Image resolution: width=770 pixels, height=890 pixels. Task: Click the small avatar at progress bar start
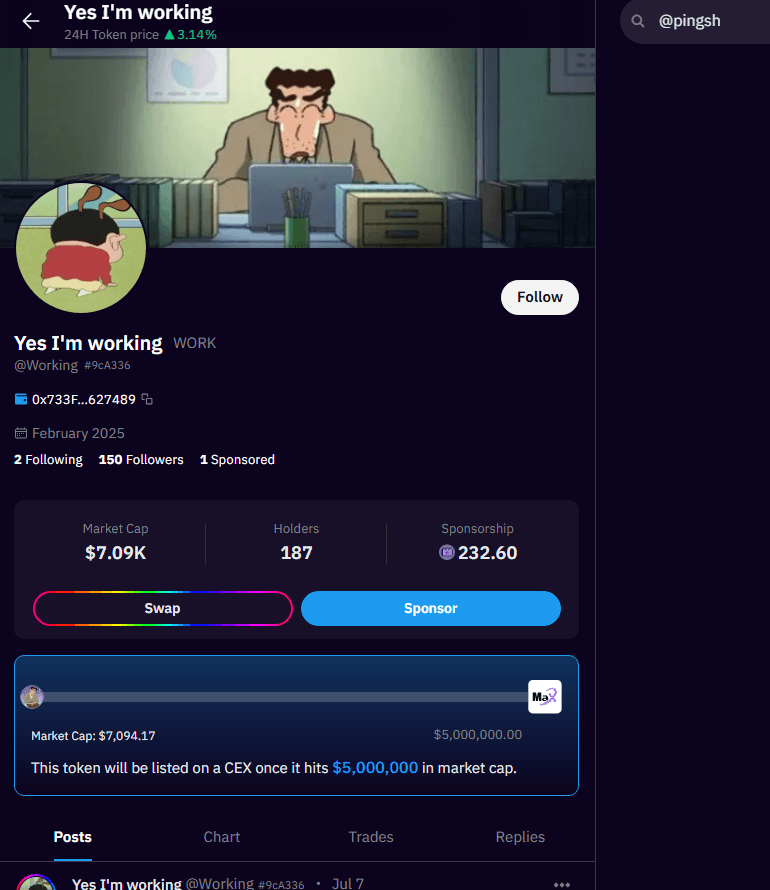point(32,696)
